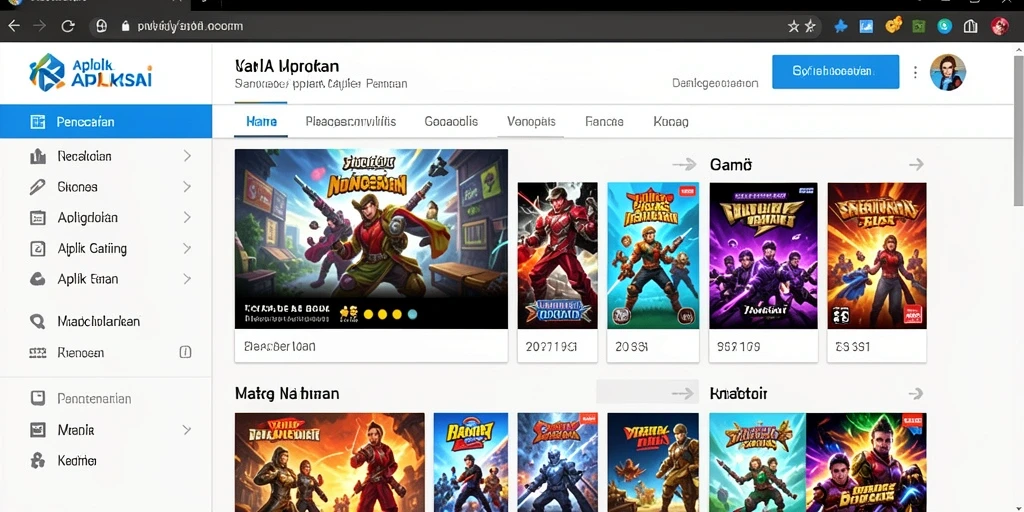This screenshot has width=1024, height=512.
Task: Select the teal carousel dot on banner
Action: (x=412, y=314)
